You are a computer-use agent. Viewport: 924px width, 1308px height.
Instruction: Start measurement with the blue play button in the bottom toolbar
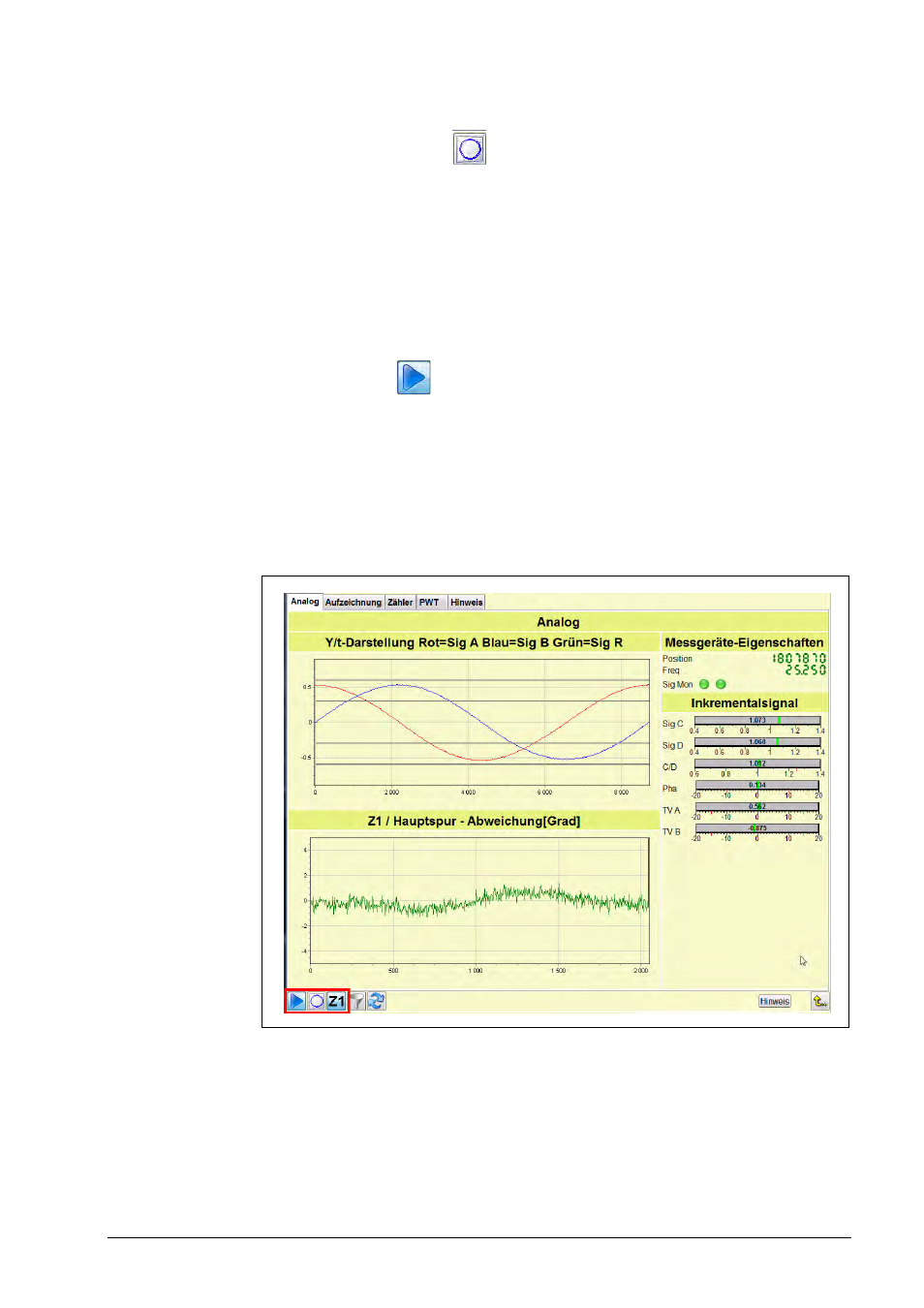tap(296, 1001)
